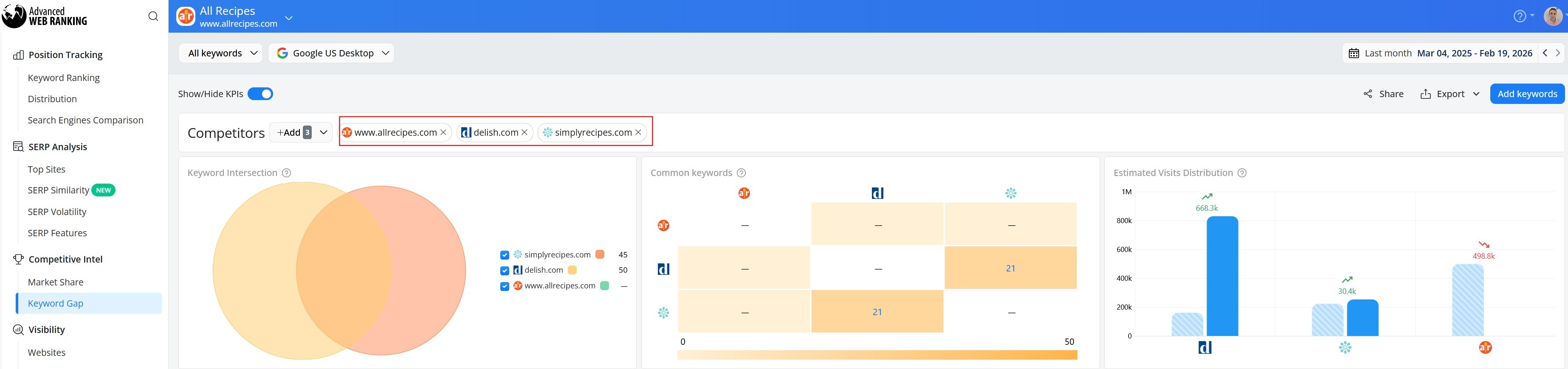This screenshot has height=369, width=1568.
Task: Uncheck delish.com in Venn legend
Action: click(x=505, y=271)
